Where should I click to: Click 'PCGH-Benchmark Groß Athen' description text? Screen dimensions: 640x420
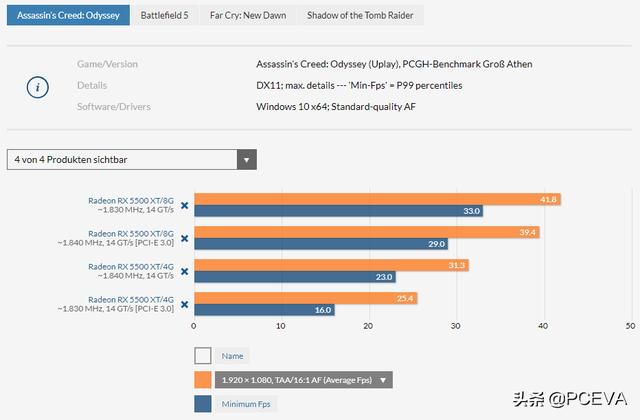[467, 64]
